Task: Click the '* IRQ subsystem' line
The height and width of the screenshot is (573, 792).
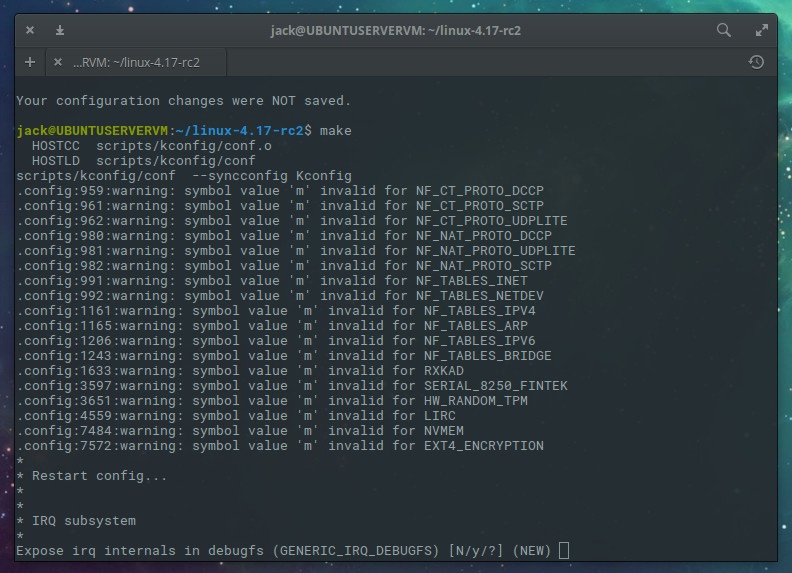Action: point(76,521)
